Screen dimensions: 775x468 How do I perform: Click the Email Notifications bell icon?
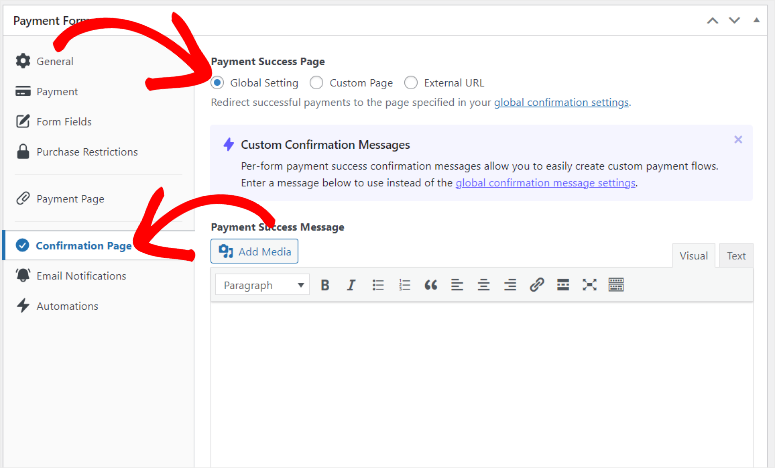point(23,275)
